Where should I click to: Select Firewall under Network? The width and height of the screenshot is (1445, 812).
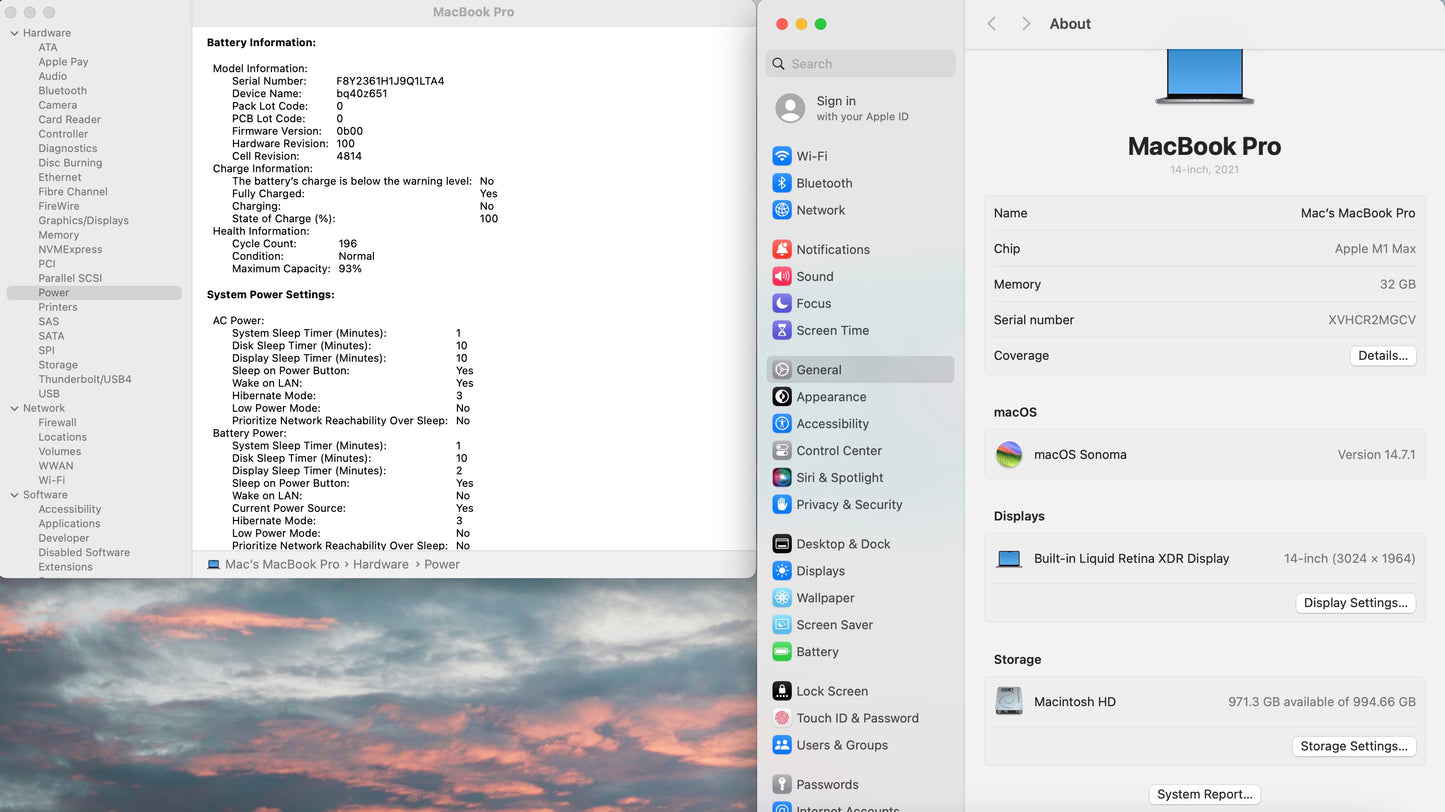57,423
